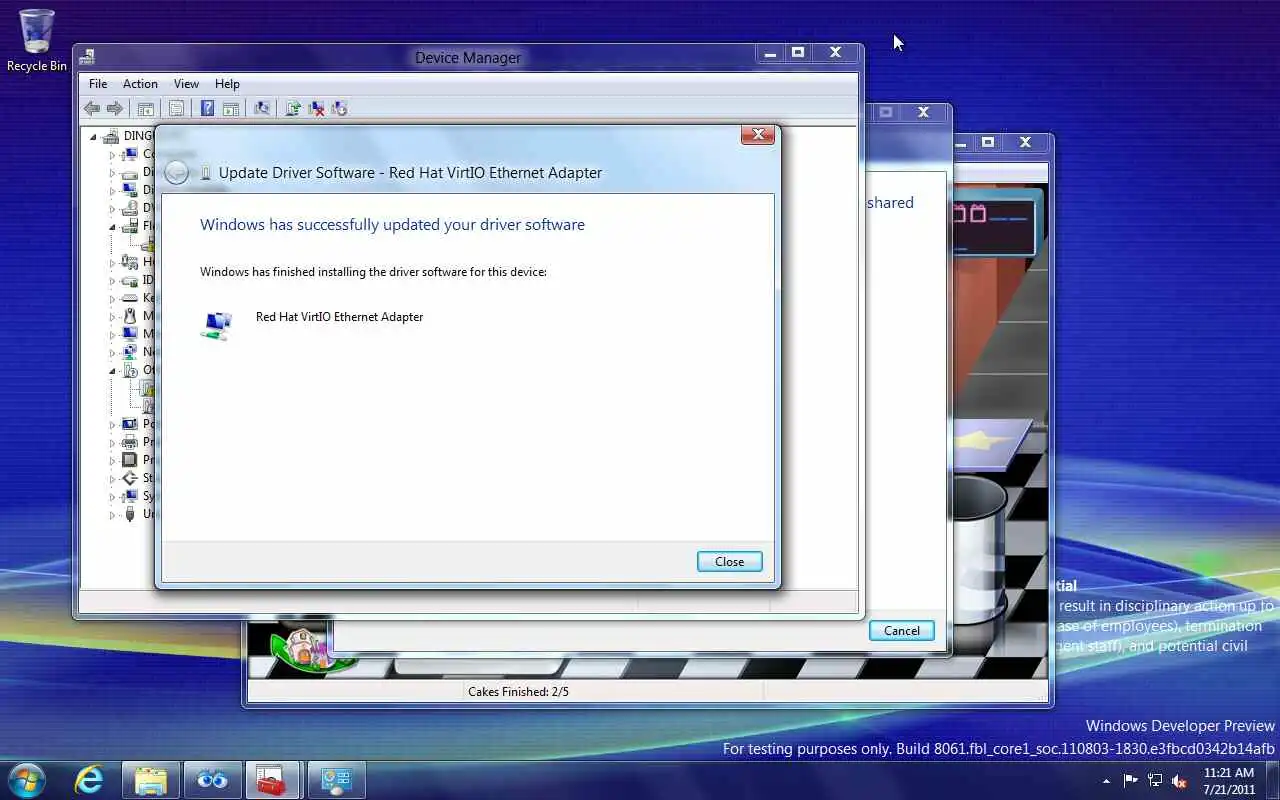Select the Printers category icon in tree

coord(129,442)
